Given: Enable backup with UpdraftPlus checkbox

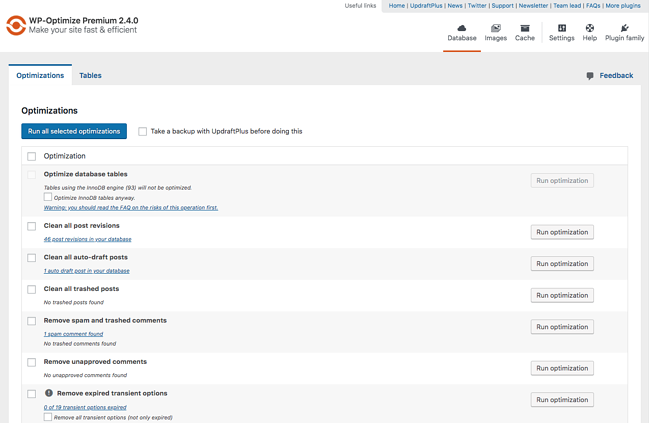Looking at the screenshot, I should [x=142, y=131].
